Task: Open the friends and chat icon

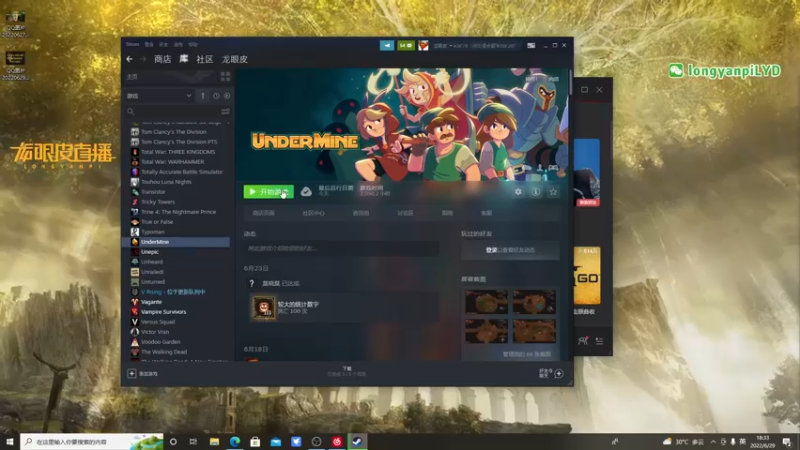Action: [559, 373]
